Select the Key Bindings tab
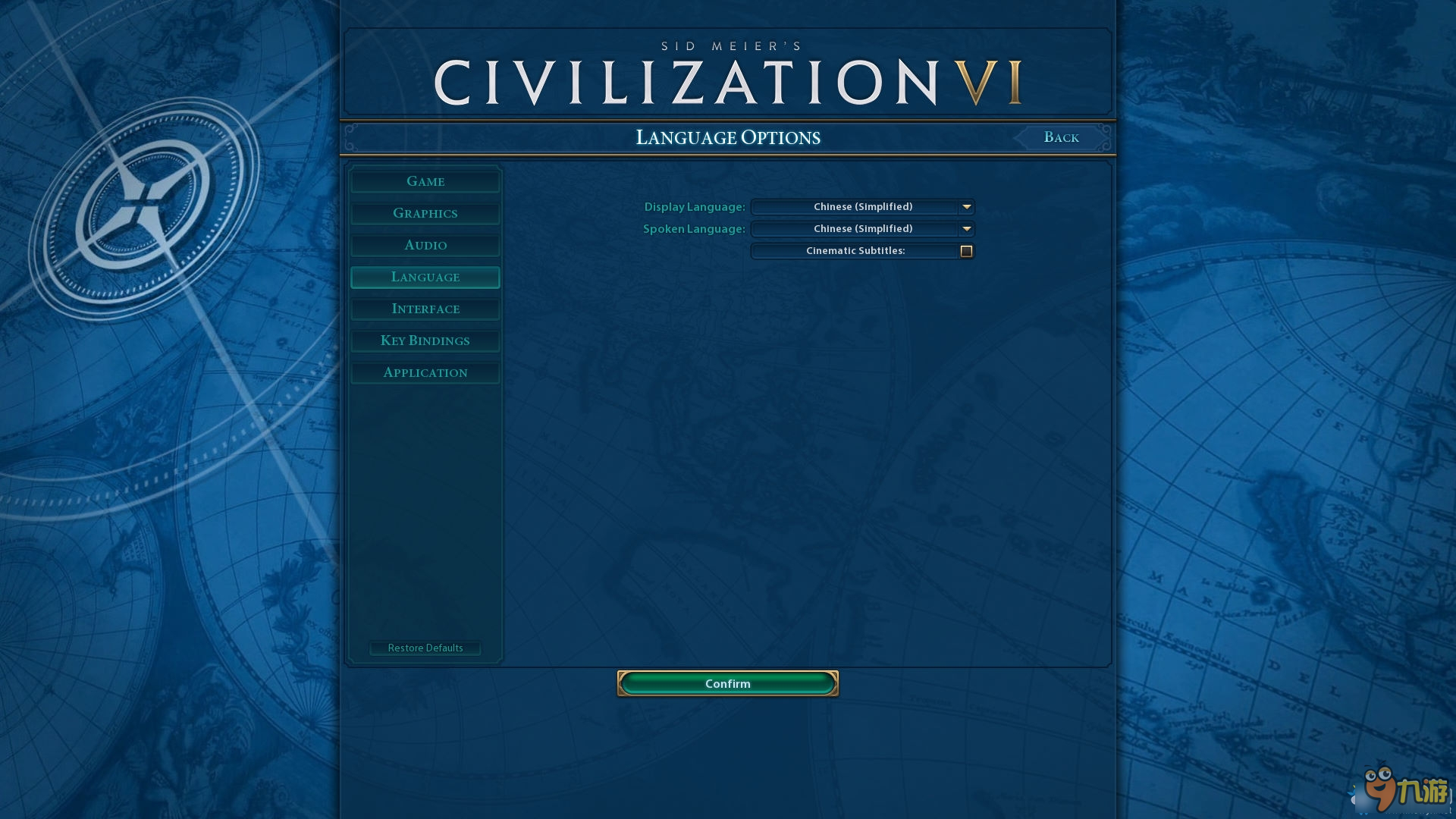Image resolution: width=1456 pixels, height=819 pixels. point(425,340)
